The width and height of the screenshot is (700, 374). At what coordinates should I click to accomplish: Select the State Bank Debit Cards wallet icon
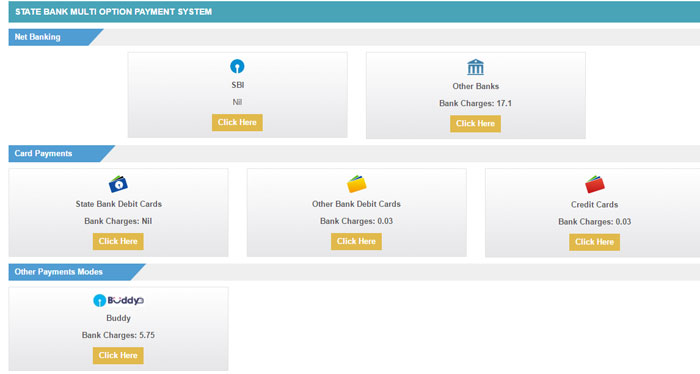118,184
